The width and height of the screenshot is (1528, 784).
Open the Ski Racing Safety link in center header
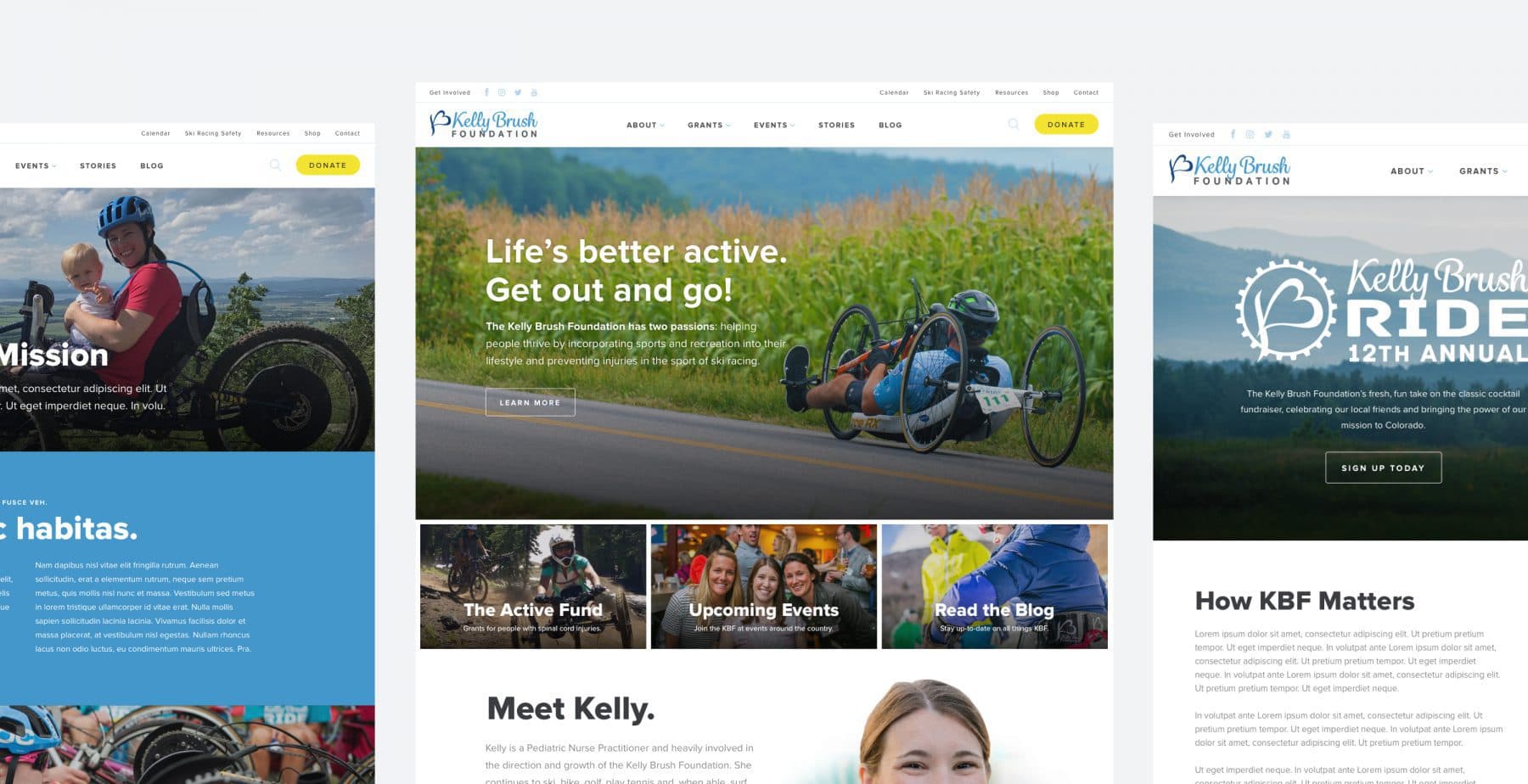click(952, 92)
